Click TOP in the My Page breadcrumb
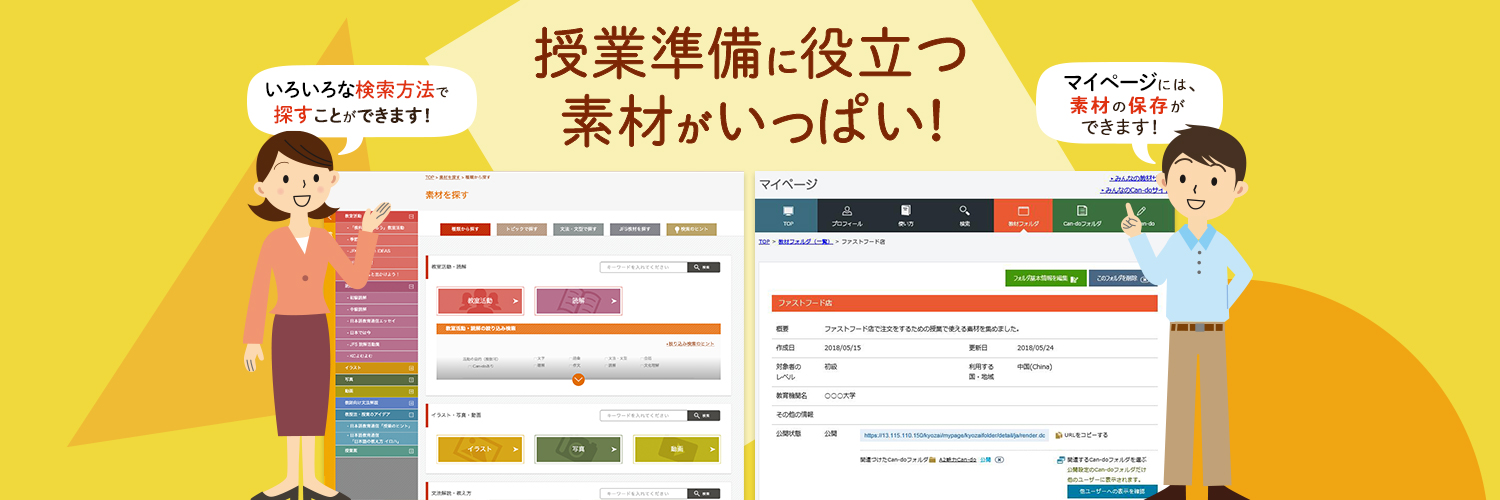1500x500 pixels. click(764, 242)
